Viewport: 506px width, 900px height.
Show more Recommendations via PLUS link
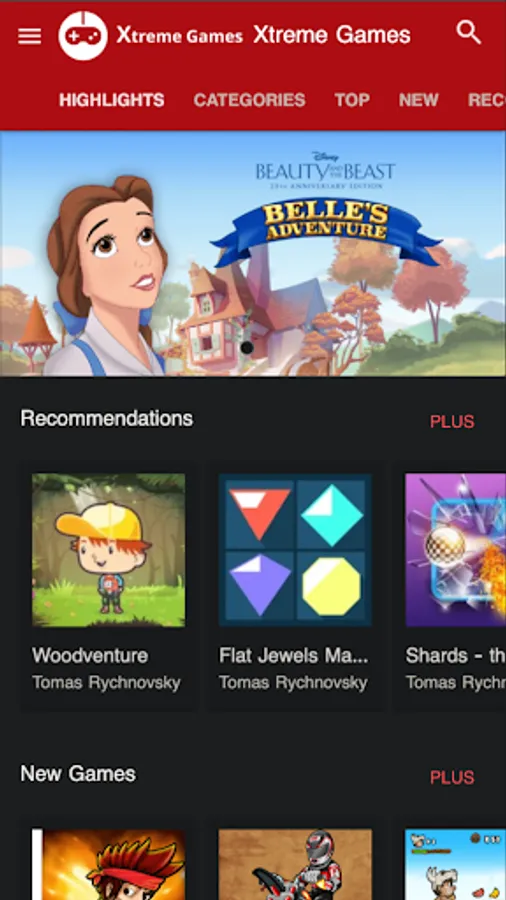click(452, 422)
